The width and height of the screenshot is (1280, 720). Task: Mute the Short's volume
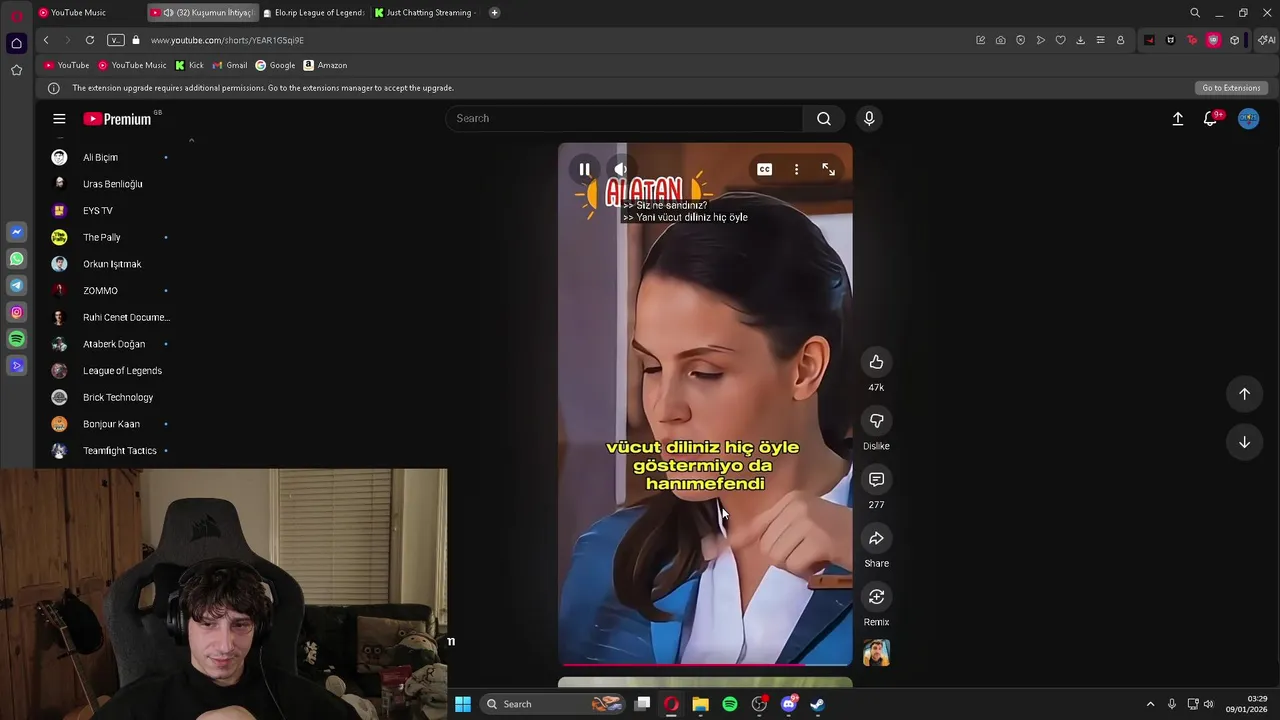(x=621, y=169)
